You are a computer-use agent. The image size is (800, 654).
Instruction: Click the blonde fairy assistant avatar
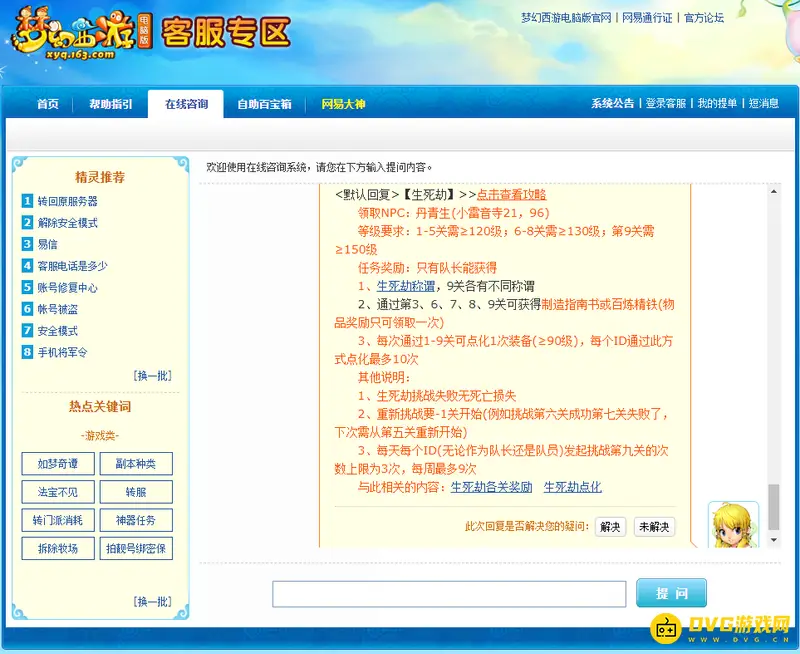pos(733,525)
